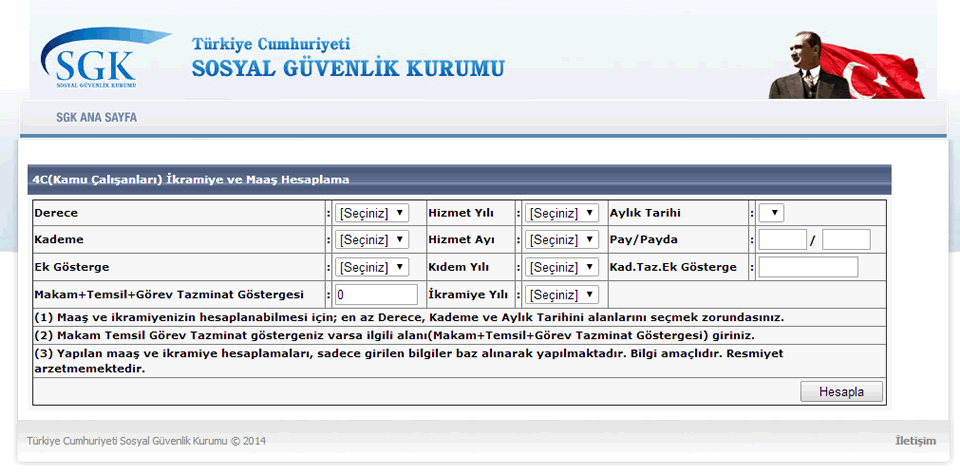This screenshot has height=475, width=960.
Task: Open the İletişim link in footer
Action: (915, 441)
